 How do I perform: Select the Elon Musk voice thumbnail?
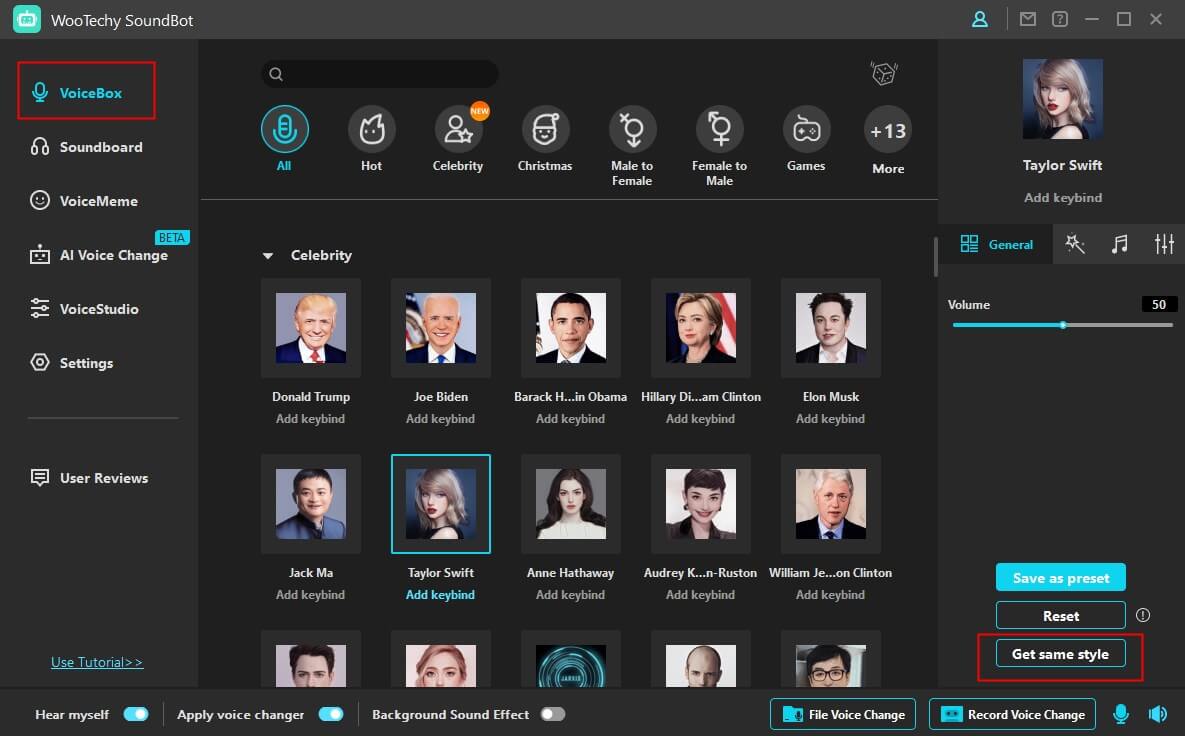click(x=830, y=328)
